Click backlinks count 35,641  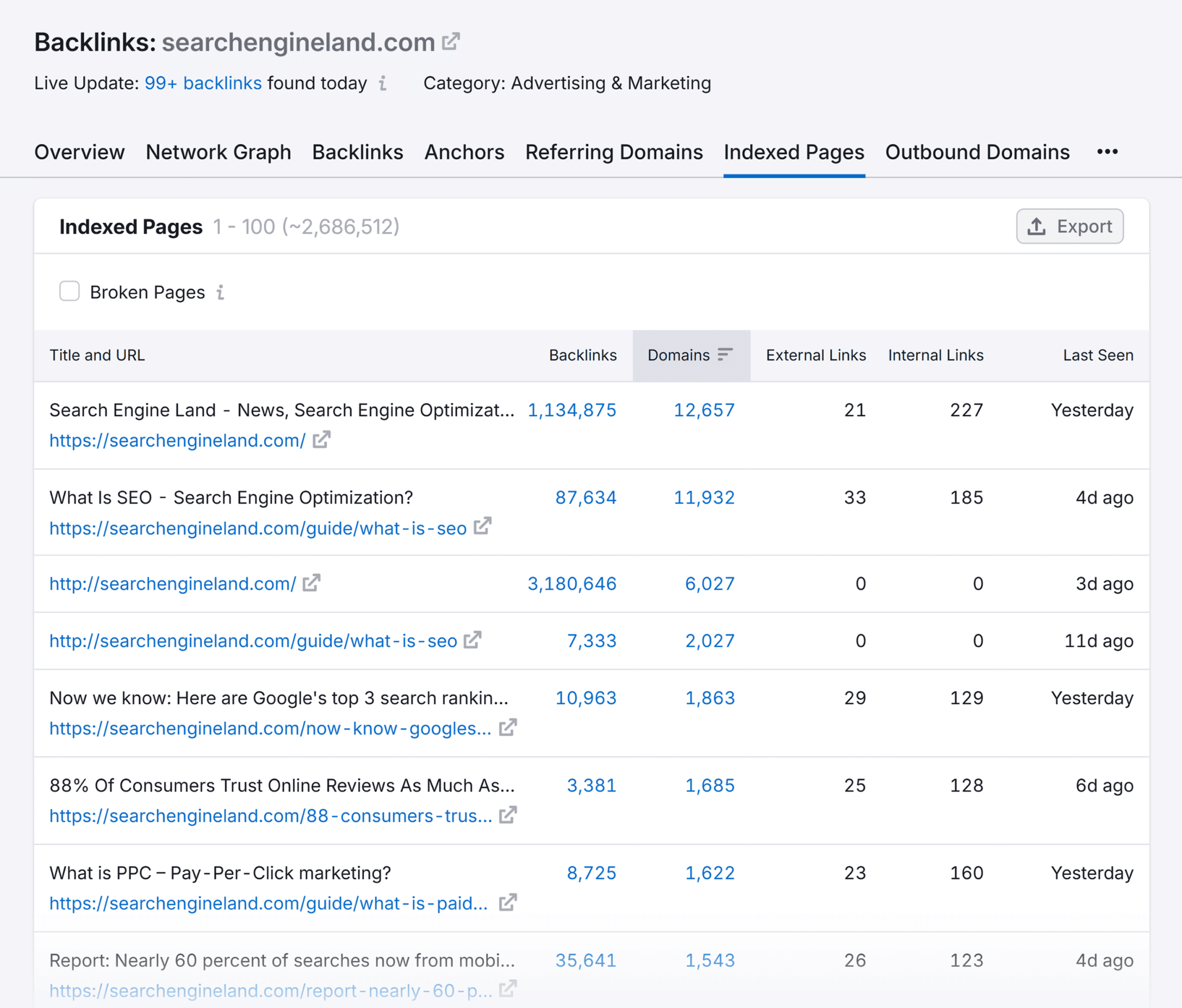[586, 960]
